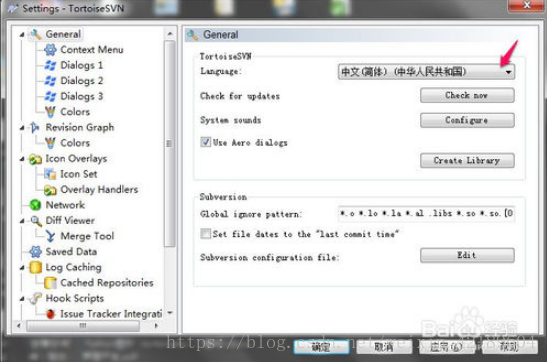Confirm with the 确定 button
The height and width of the screenshot is (362, 547).
coord(321,347)
